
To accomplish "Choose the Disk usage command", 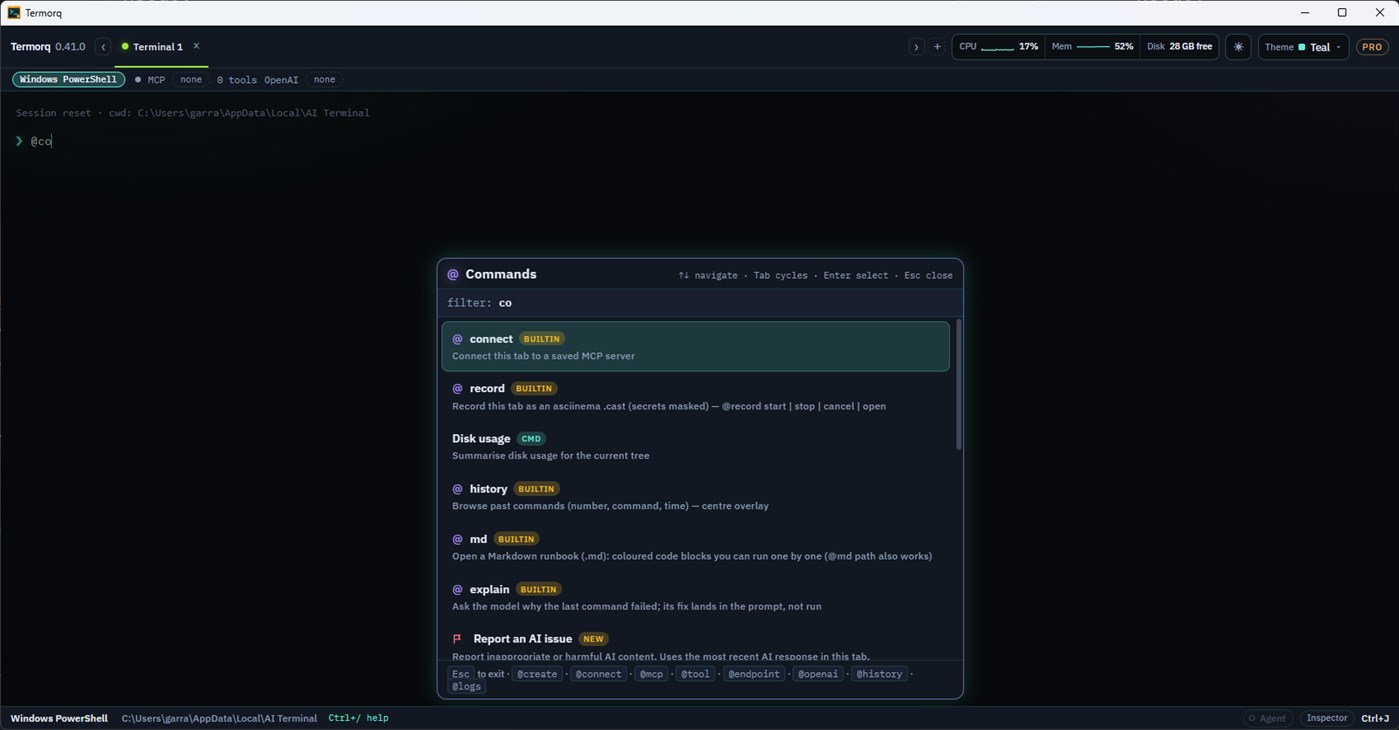I will click(x=695, y=446).
